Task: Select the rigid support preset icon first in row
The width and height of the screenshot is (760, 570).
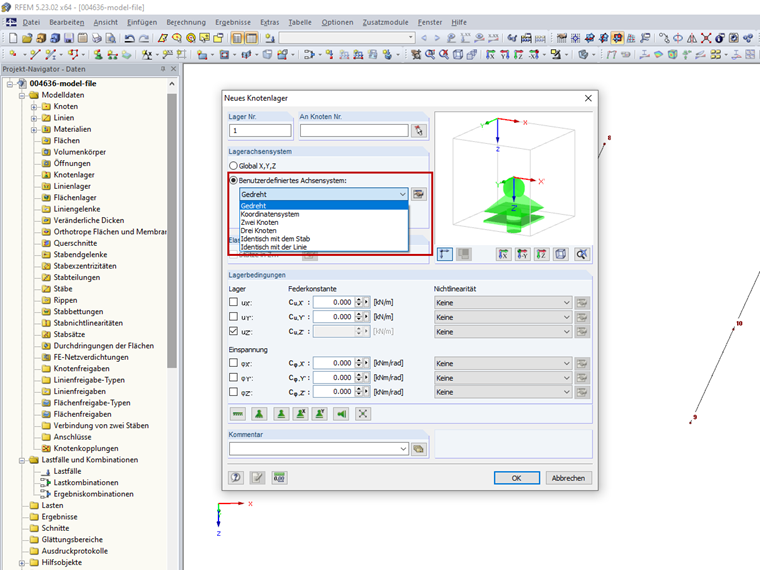Action: coord(238,414)
